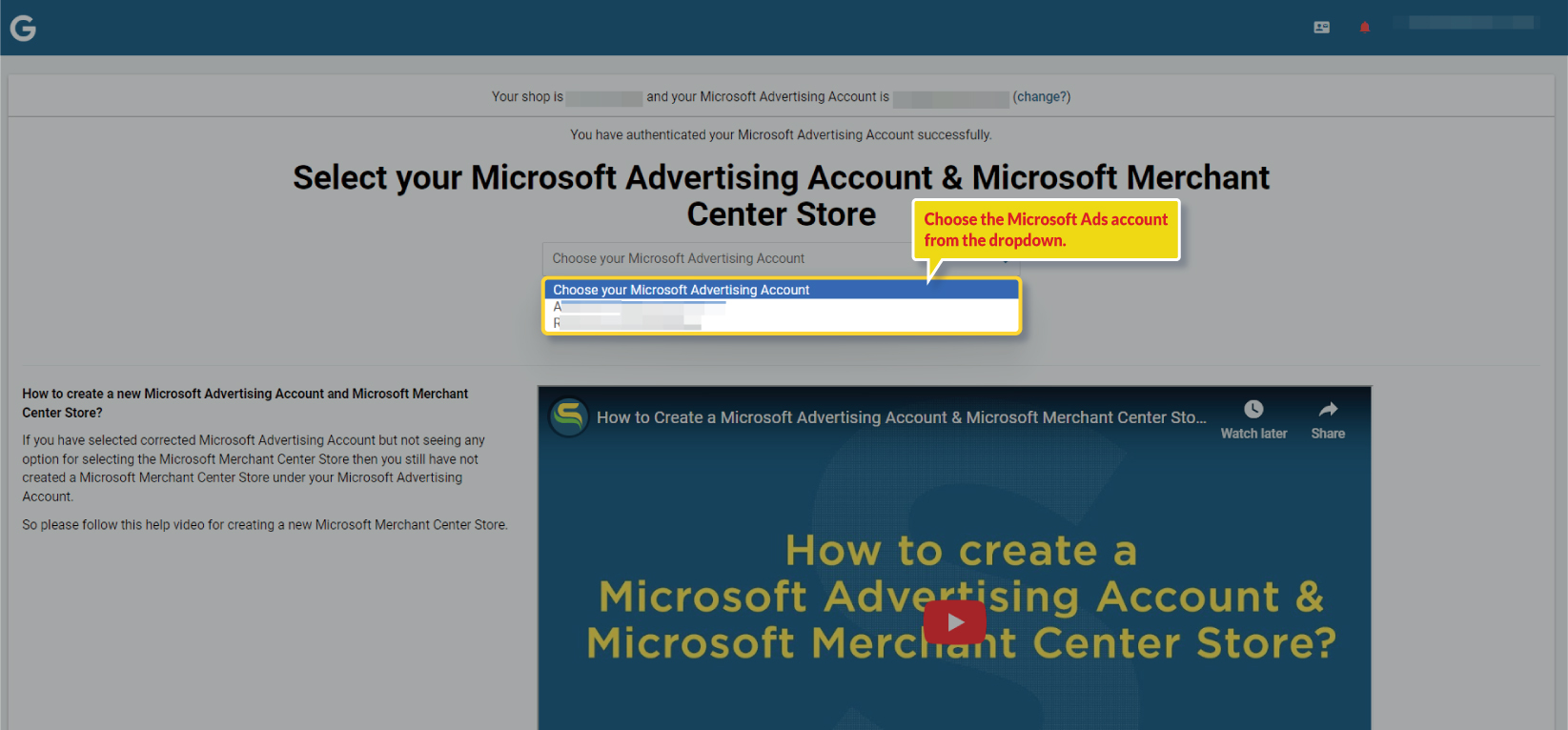Pick the dropdown option starting with R
This screenshot has width=1568, height=730.
click(x=782, y=323)
